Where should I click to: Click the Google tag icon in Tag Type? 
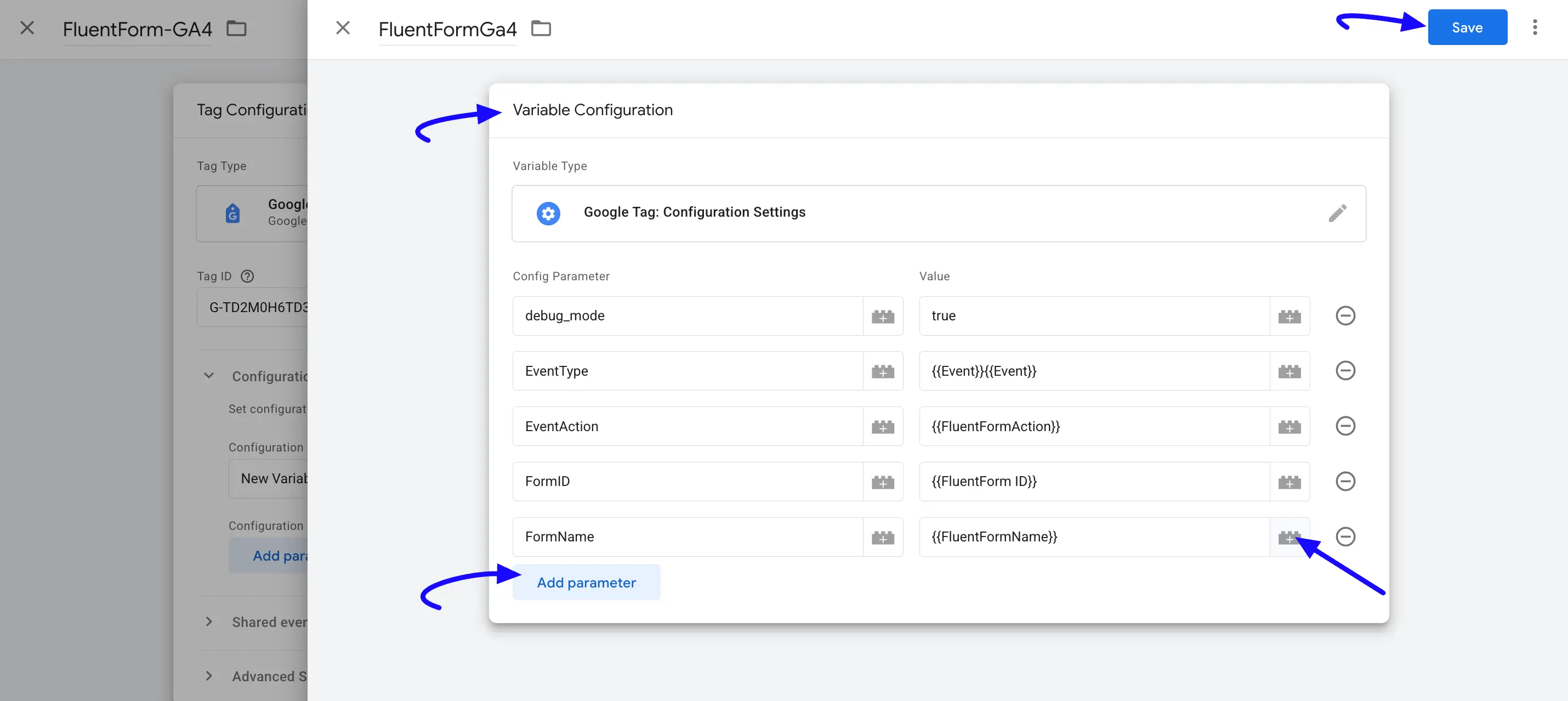click(x=232, y=213)
